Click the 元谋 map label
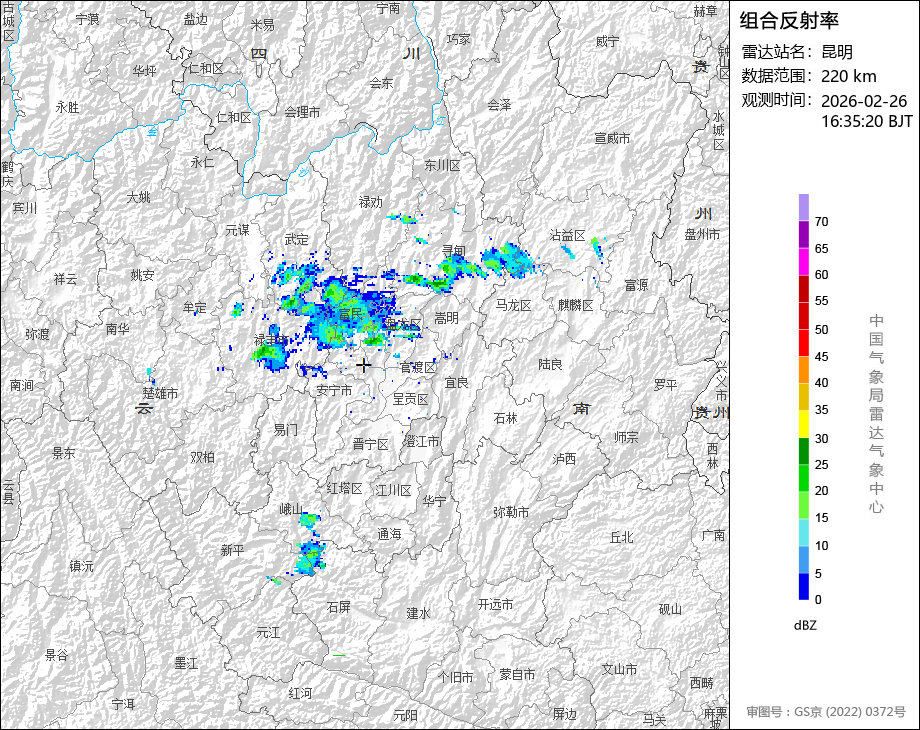Viewport: 920px width, 730px height. (238, 229)
